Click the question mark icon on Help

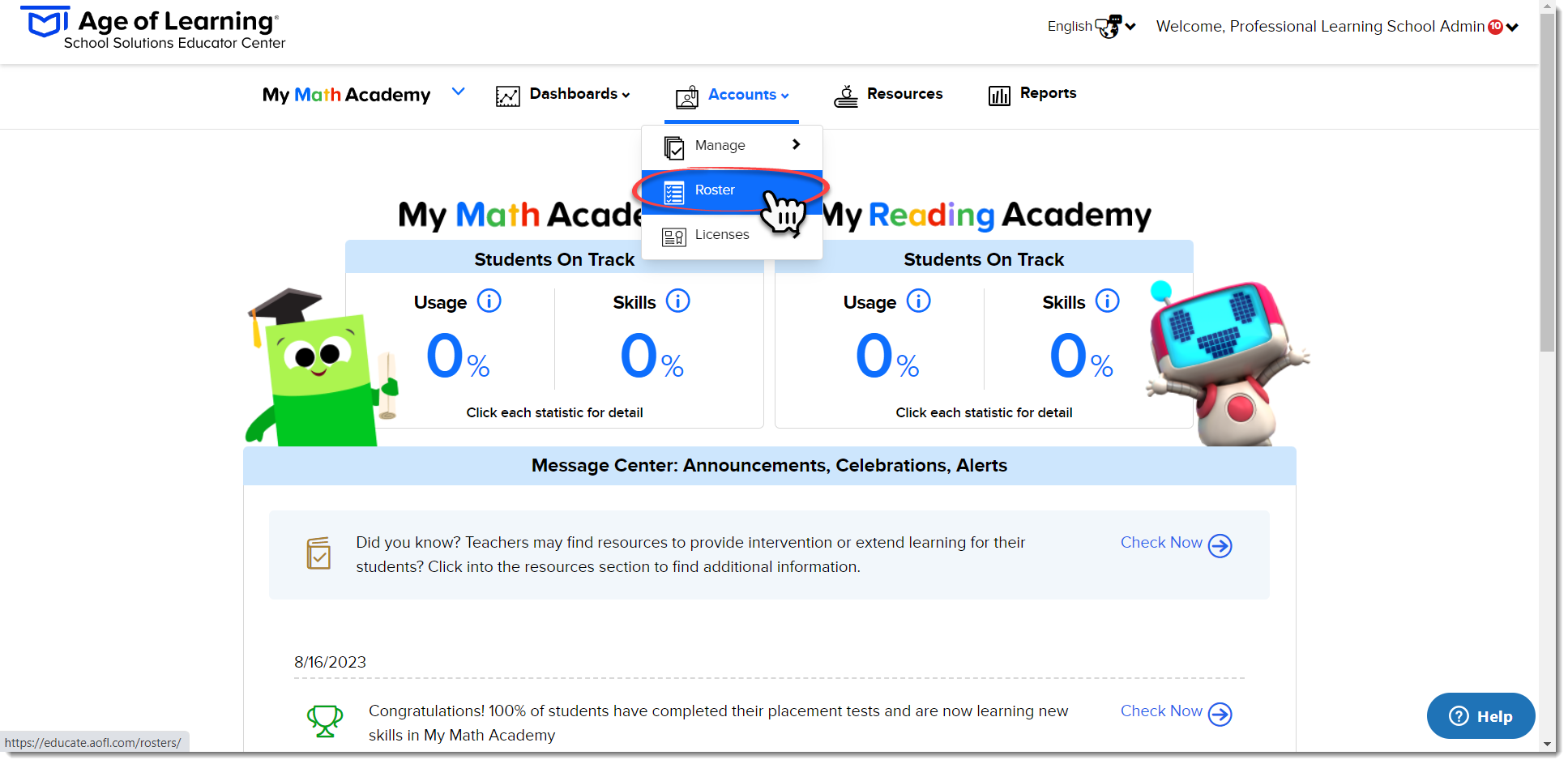tap(1459, 716)
